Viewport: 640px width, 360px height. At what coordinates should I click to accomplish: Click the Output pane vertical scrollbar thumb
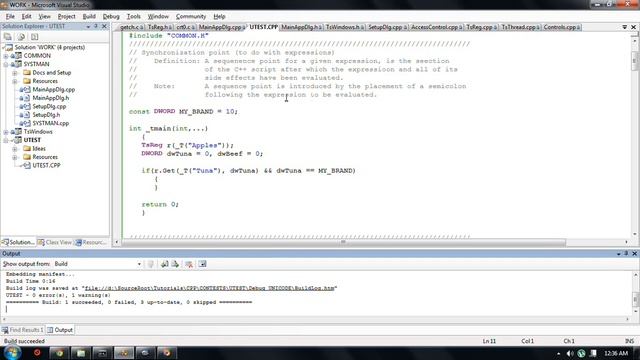635,299
